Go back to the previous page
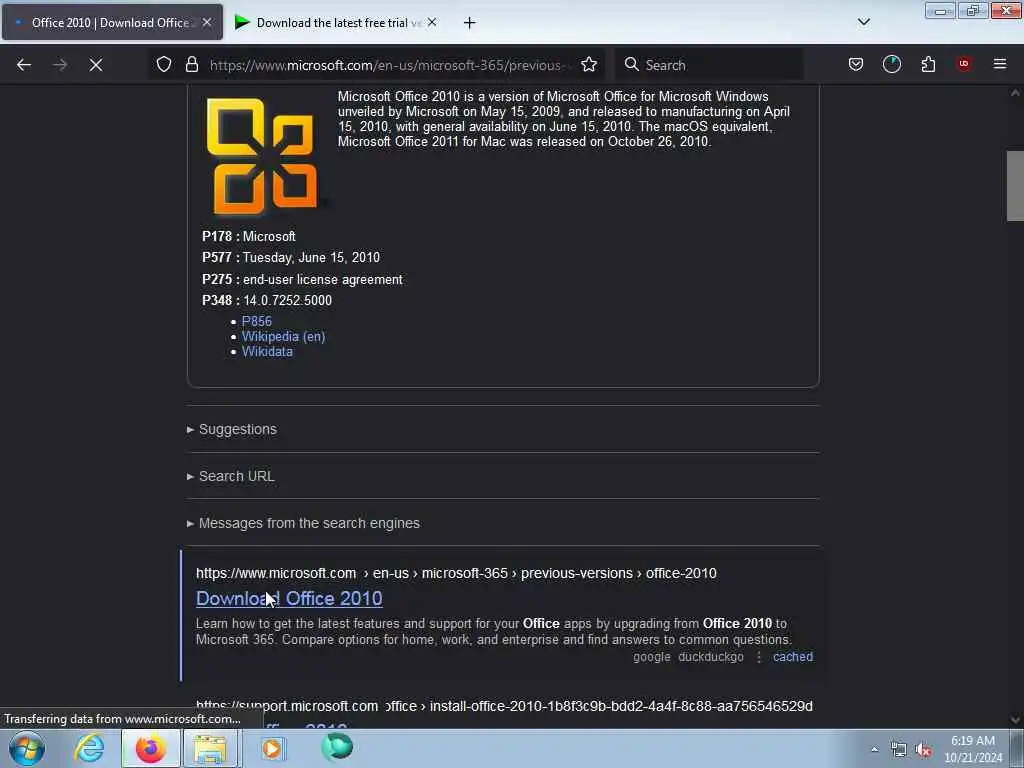Image resolution: width=1024 pixels, height=768 pixels. click(x=24, y=65)
